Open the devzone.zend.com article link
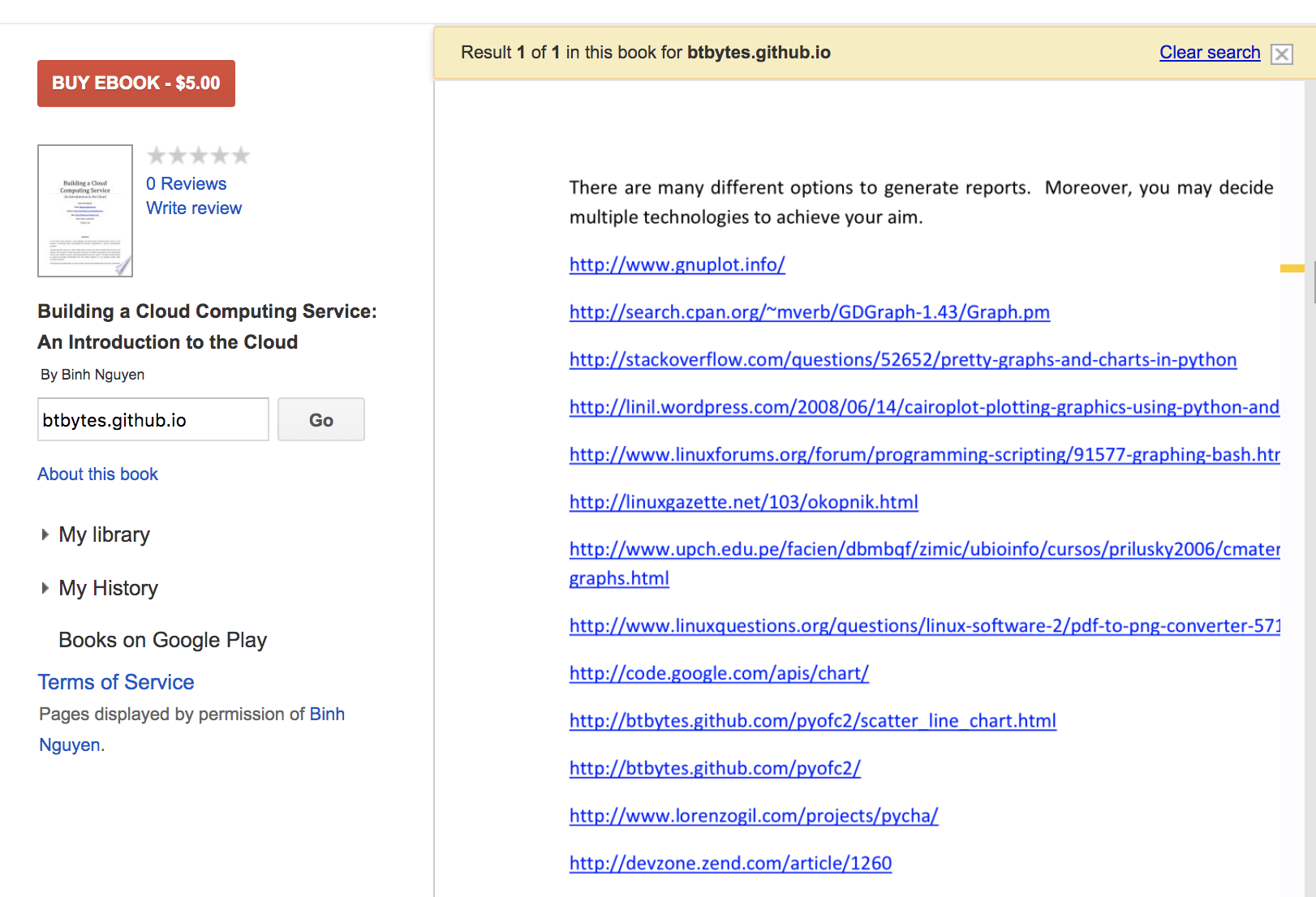Screen dimensions: 1316x897 [x=730, y=864]
